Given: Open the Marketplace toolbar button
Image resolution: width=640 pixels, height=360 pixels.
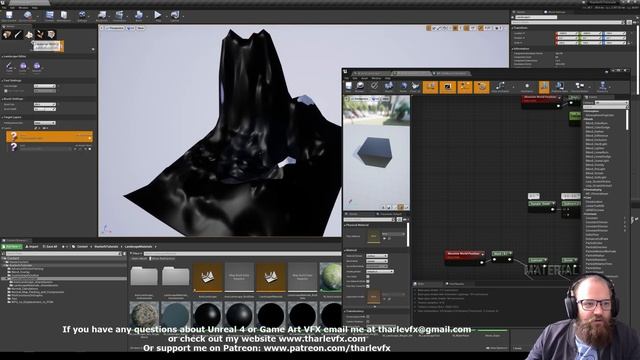Looking at the screenshot, I should tap(64, 16).
